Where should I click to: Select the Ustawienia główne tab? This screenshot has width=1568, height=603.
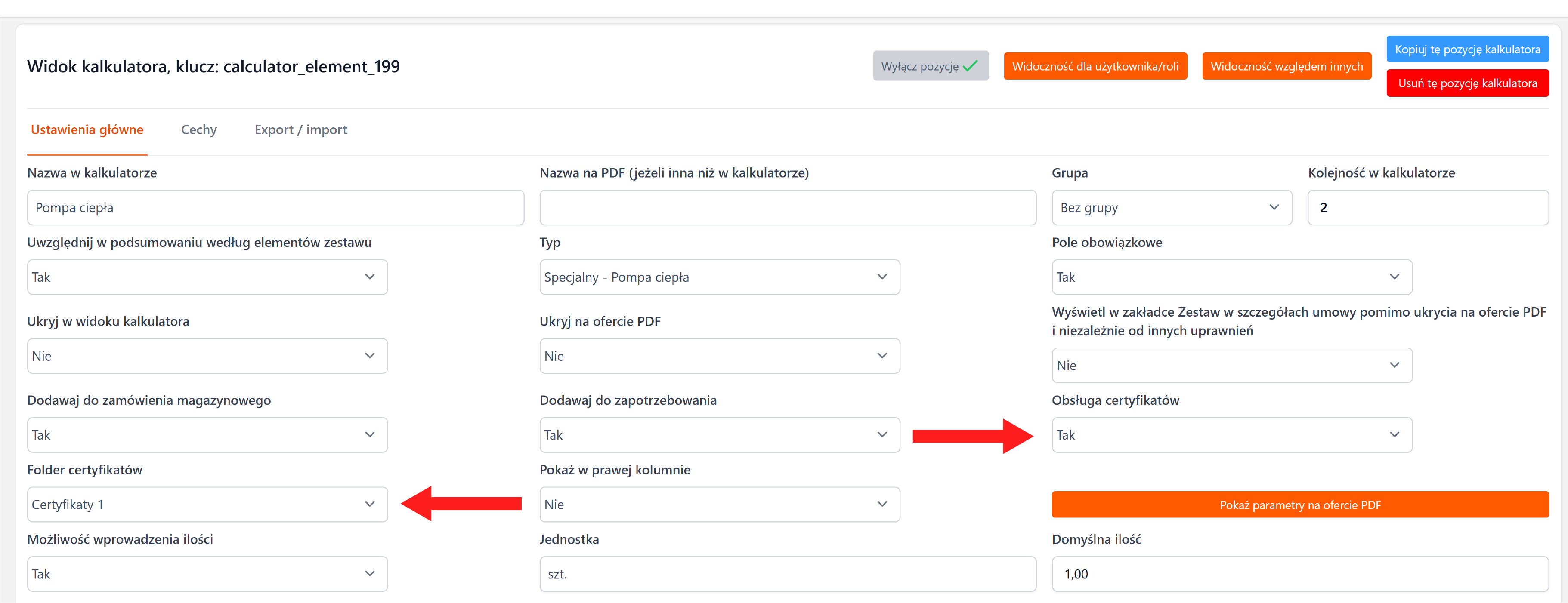pos(87,129)
